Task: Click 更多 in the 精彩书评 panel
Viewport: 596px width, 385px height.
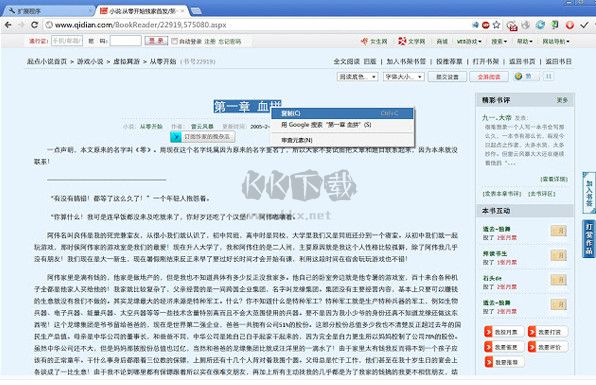Action: pyautogui.click(x=562, y=100)
